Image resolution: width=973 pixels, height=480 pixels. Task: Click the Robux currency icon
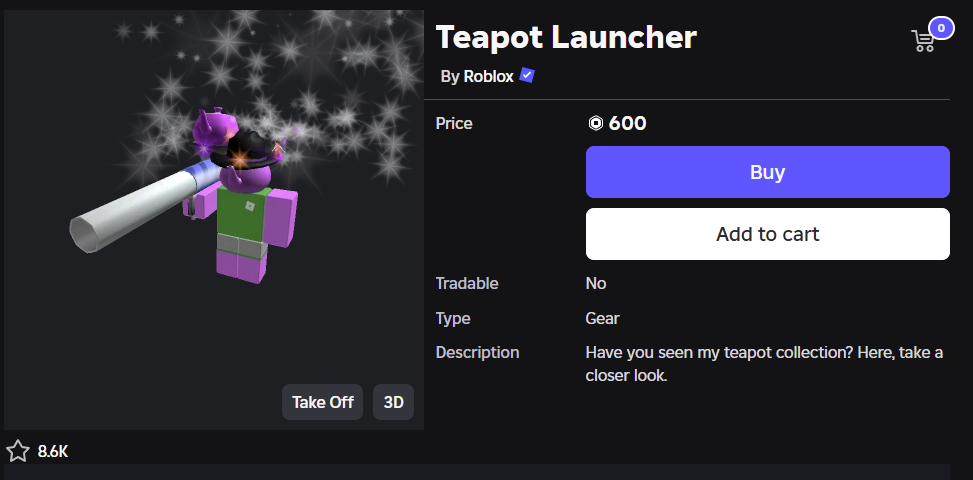pyautogui.click(x=596, y=124)
